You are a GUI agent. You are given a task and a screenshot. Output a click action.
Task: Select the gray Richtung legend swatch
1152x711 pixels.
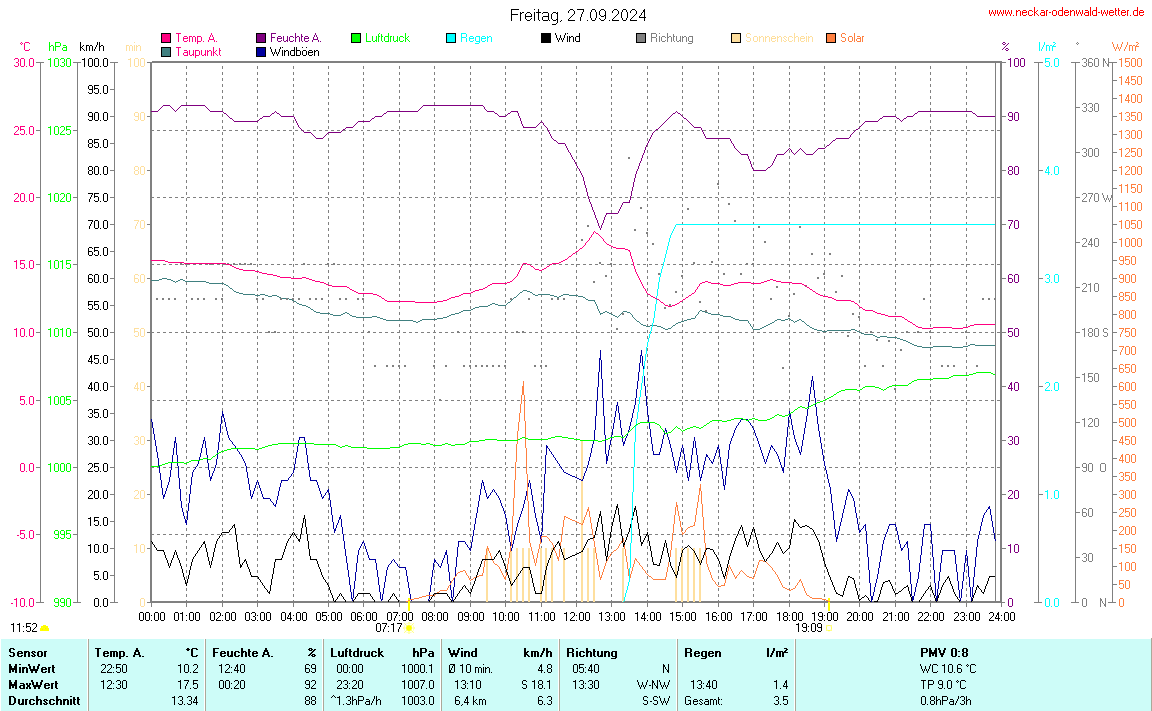[x=641, y=38]
